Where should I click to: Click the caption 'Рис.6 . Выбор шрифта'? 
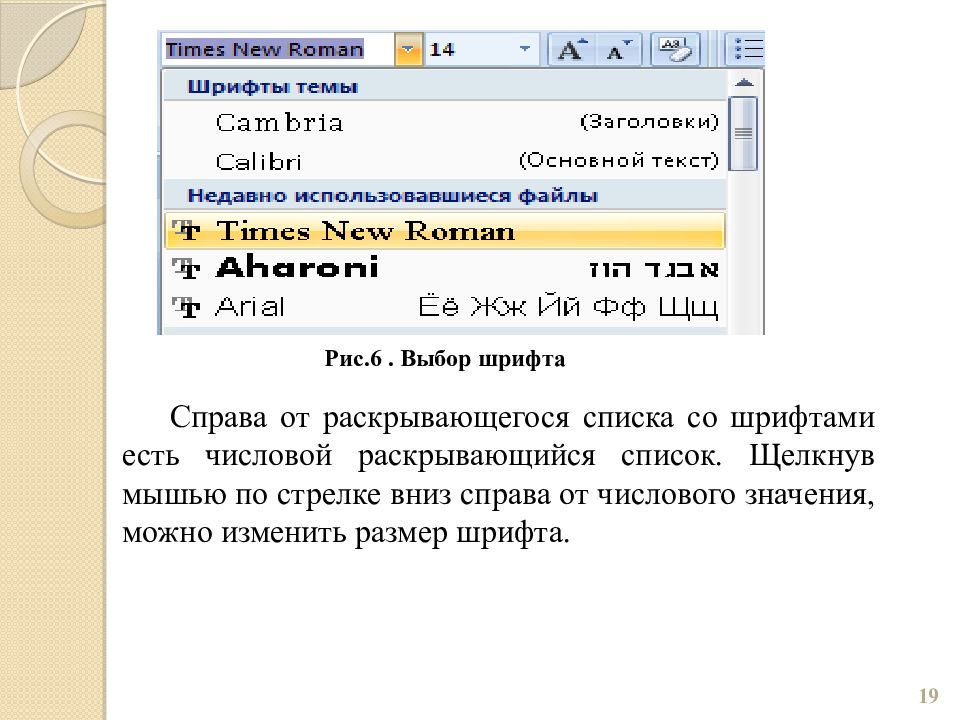(445, 359)
